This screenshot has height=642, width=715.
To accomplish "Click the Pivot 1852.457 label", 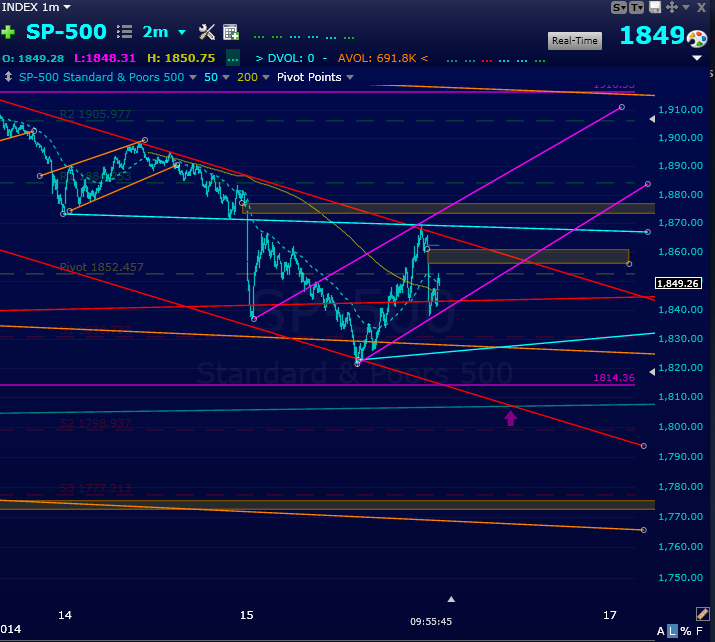I will pyautogui.click(x=101, y=267).
